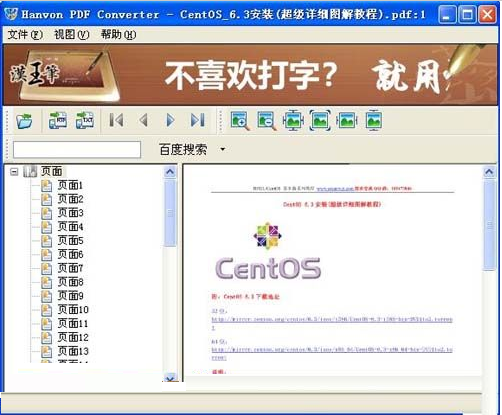Open a PDF file with folder icon

tap(24, 120)
